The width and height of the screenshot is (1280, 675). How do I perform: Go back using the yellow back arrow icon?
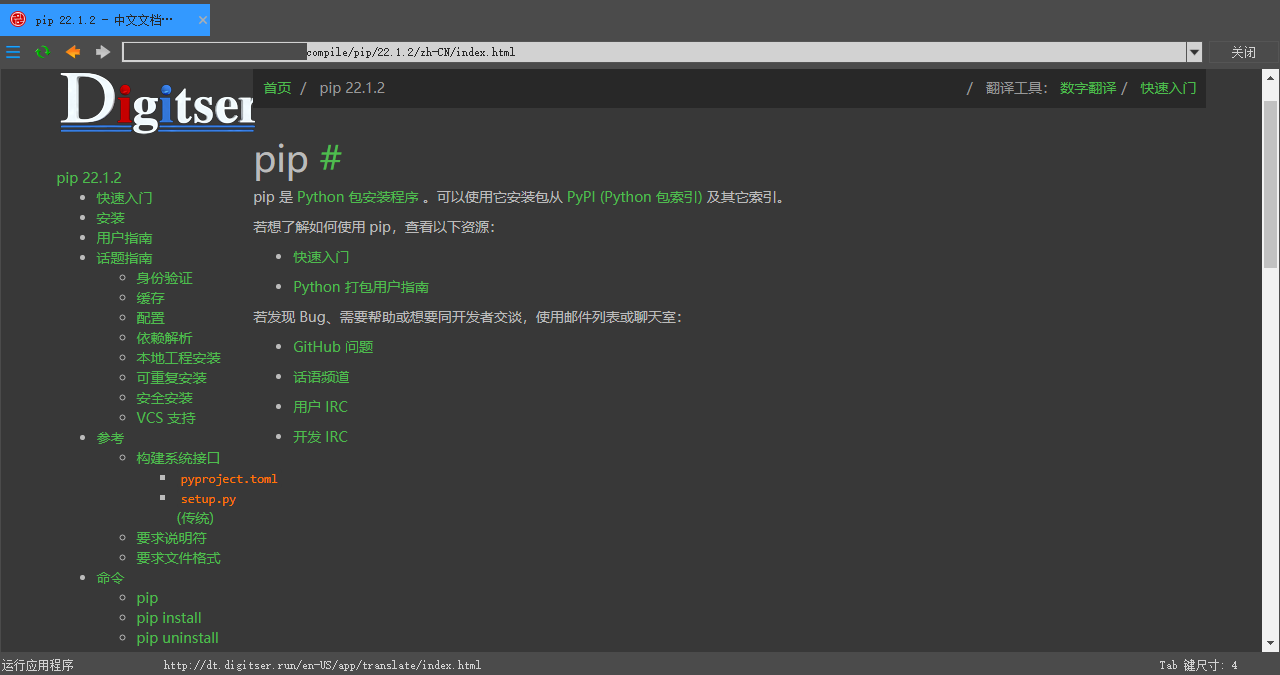pyautogui.click(x=71, y=51)
